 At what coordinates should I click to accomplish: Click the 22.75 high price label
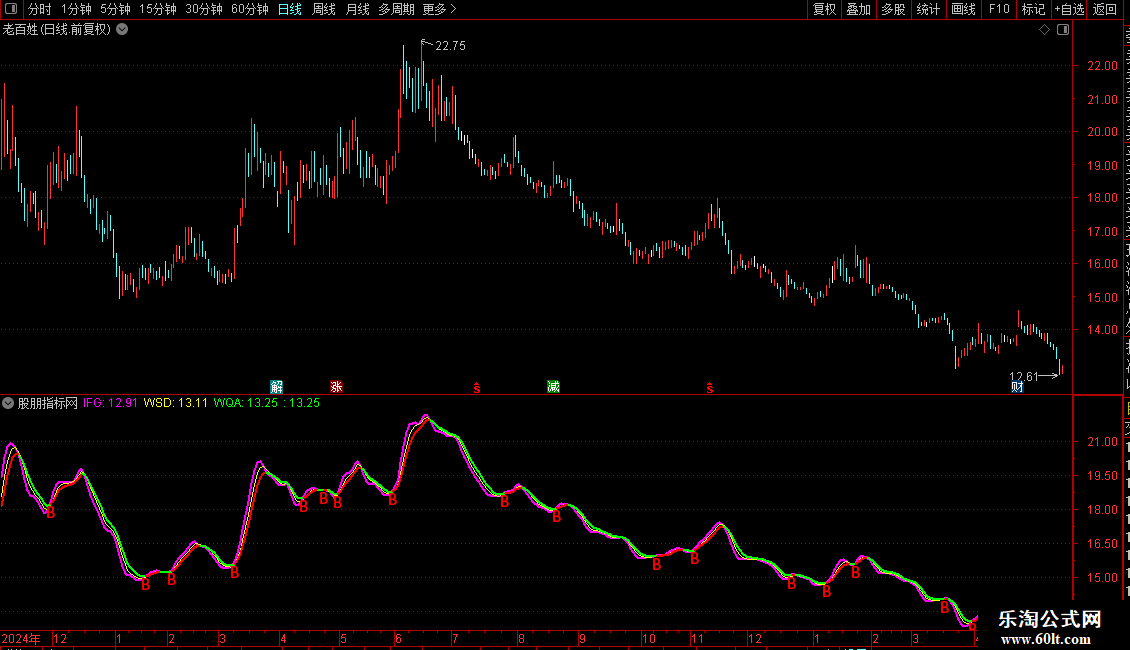(450, 46)
